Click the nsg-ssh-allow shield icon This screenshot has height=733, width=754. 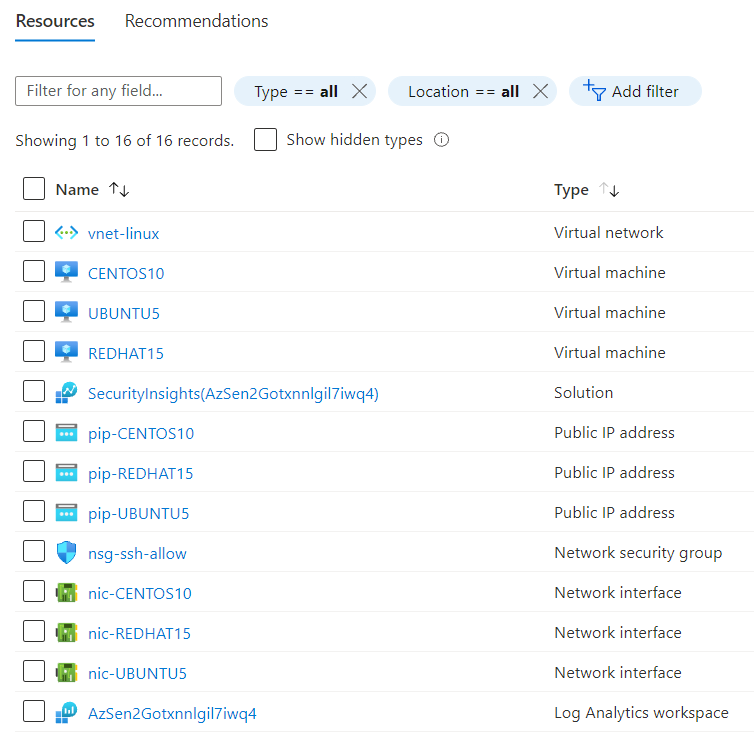click(x=66, y=552)
